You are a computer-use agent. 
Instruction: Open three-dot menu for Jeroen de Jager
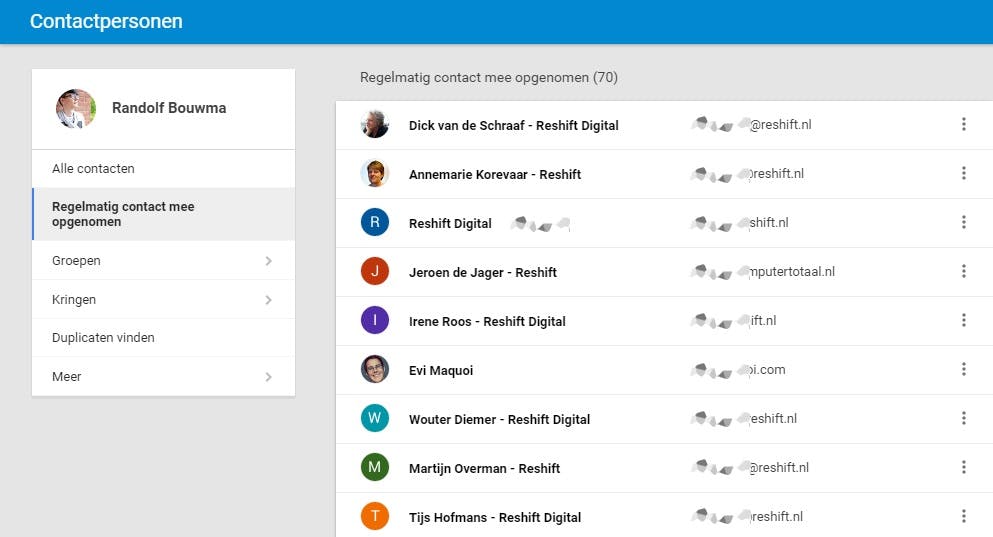[964, 272]
